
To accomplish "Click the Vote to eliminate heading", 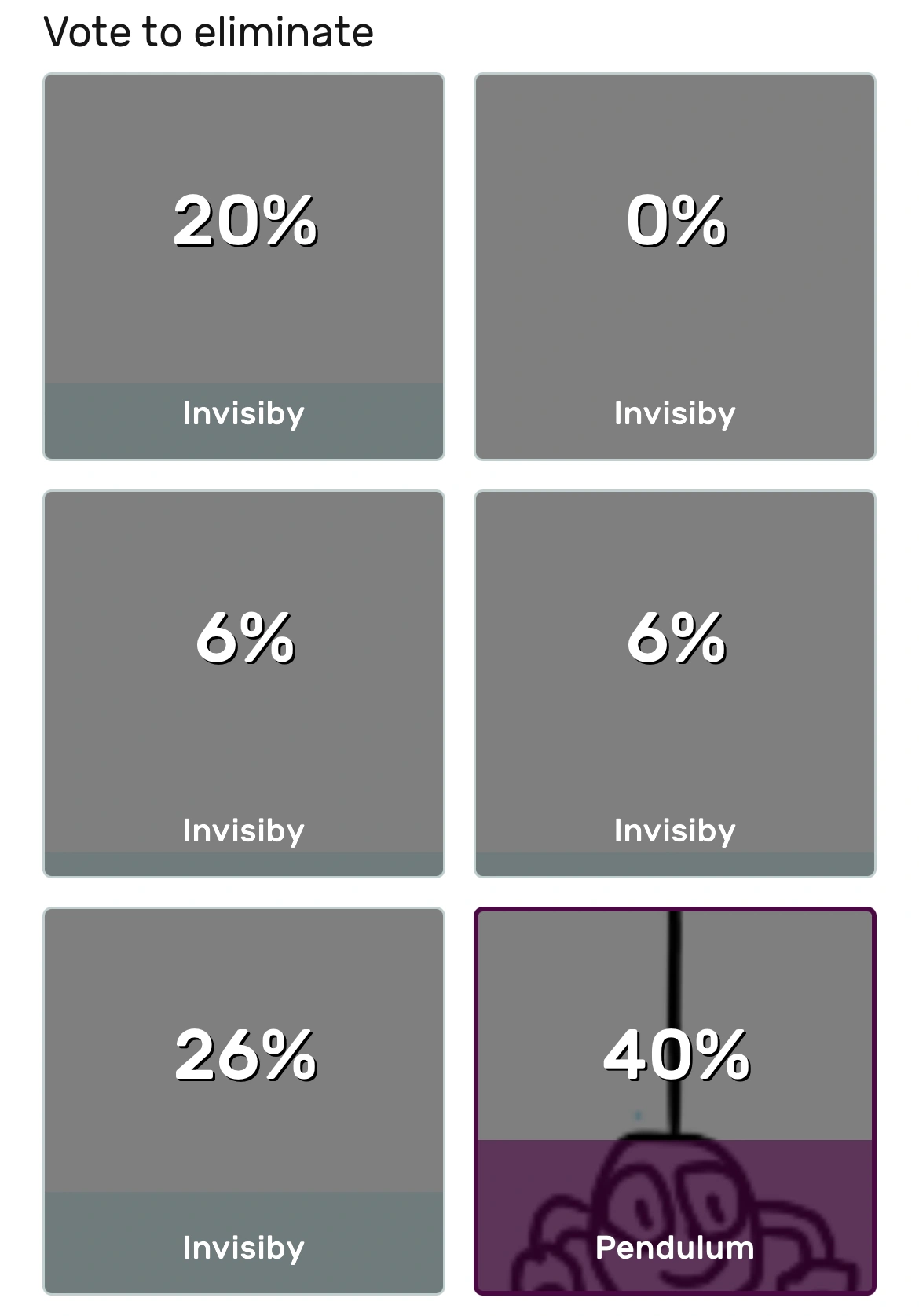I will tap(208, 32).
